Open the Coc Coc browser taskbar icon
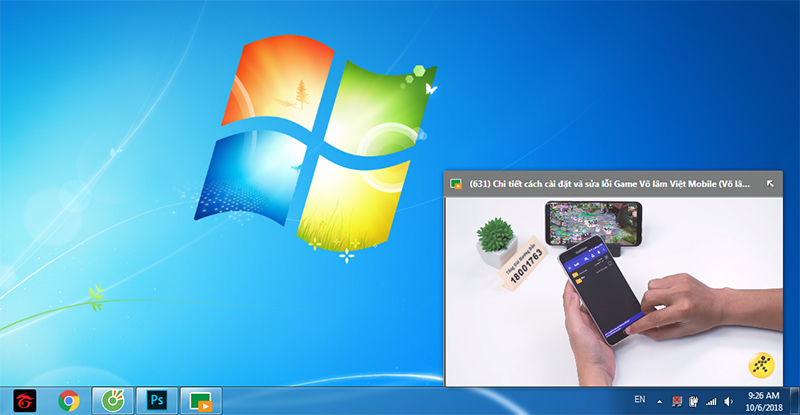This screenshot has width=800, height=415. coord(113,401)
